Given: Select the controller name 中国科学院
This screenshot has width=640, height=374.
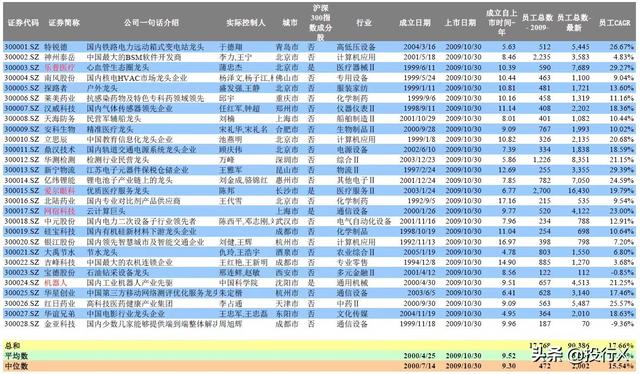Looking at the screenshot, I should 239,283.
